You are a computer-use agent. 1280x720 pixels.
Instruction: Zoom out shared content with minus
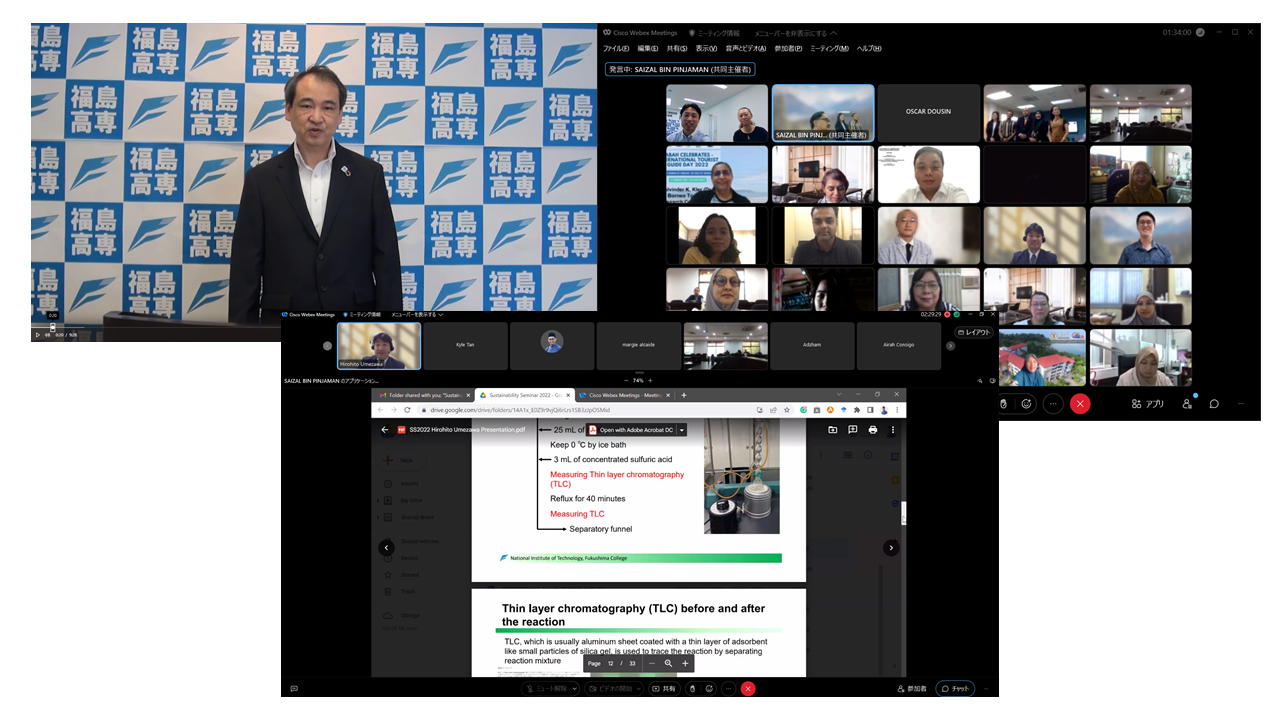(x=626, y=381)
